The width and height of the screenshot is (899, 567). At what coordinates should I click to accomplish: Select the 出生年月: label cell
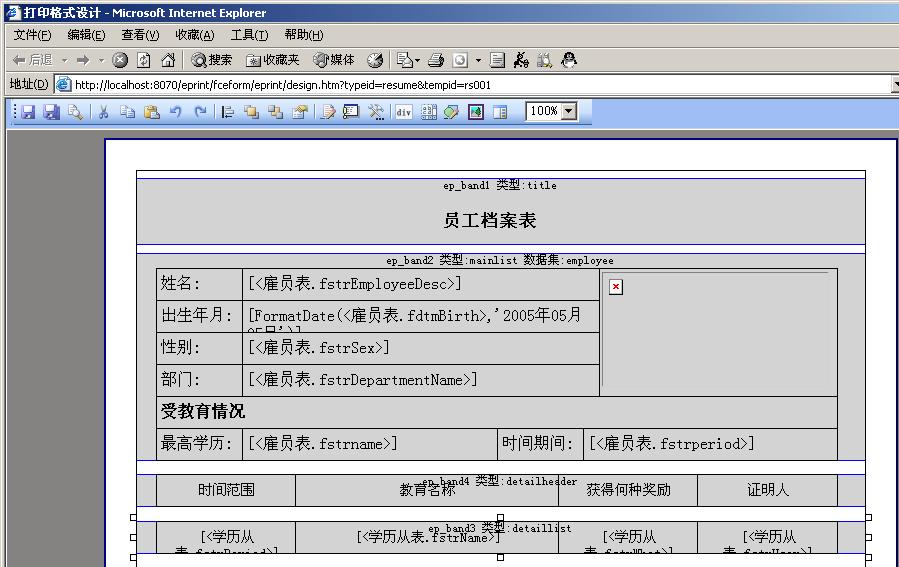pos(200,316)
